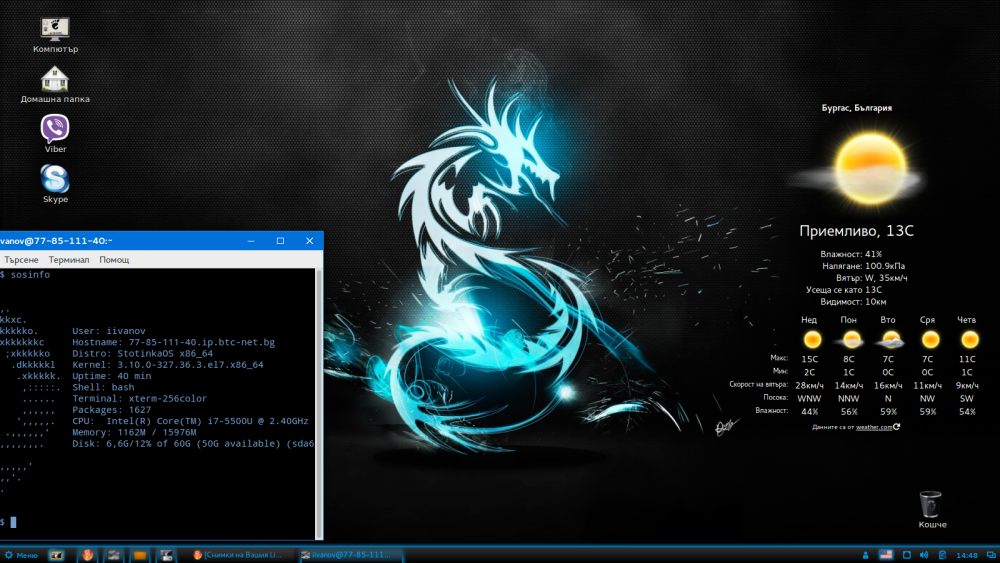Minimize the terminal window
Image resolution: width=1000 pixels, height=563 pixels.
pyautogui.click(x=251, y=240)
